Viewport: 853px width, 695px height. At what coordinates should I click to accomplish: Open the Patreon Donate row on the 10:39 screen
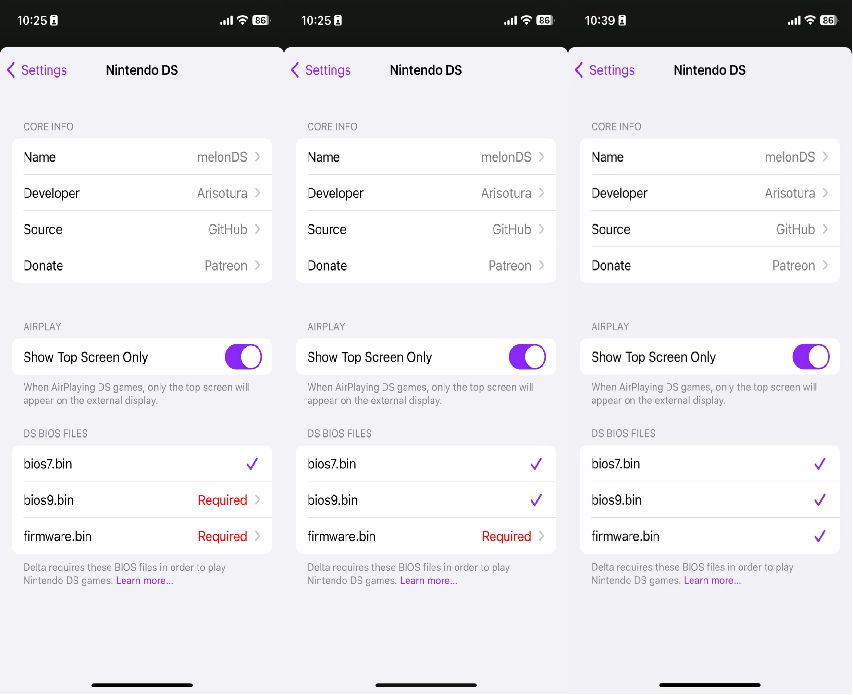pyautogui.click(x=710, y=265)
